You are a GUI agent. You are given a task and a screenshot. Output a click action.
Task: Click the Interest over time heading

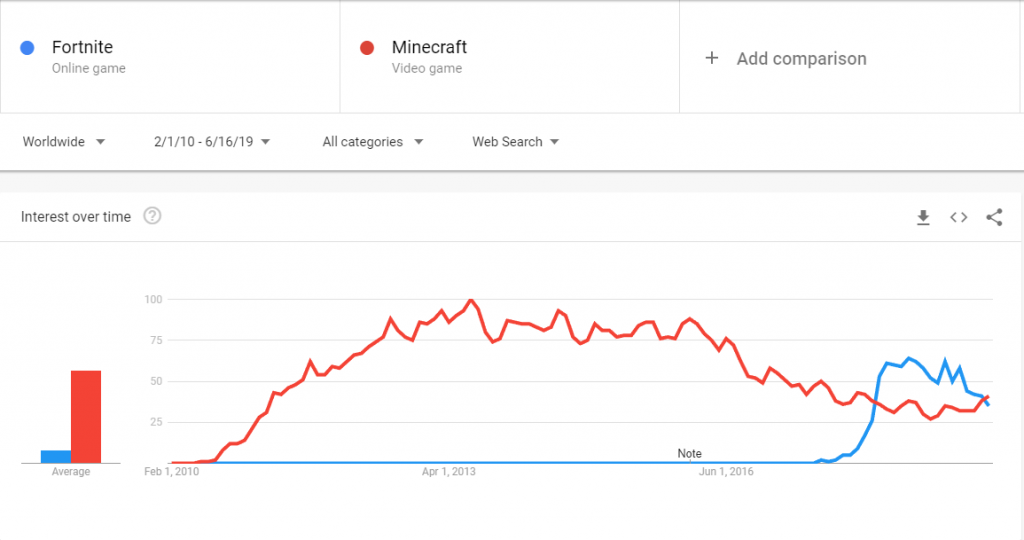coord(76,217)
